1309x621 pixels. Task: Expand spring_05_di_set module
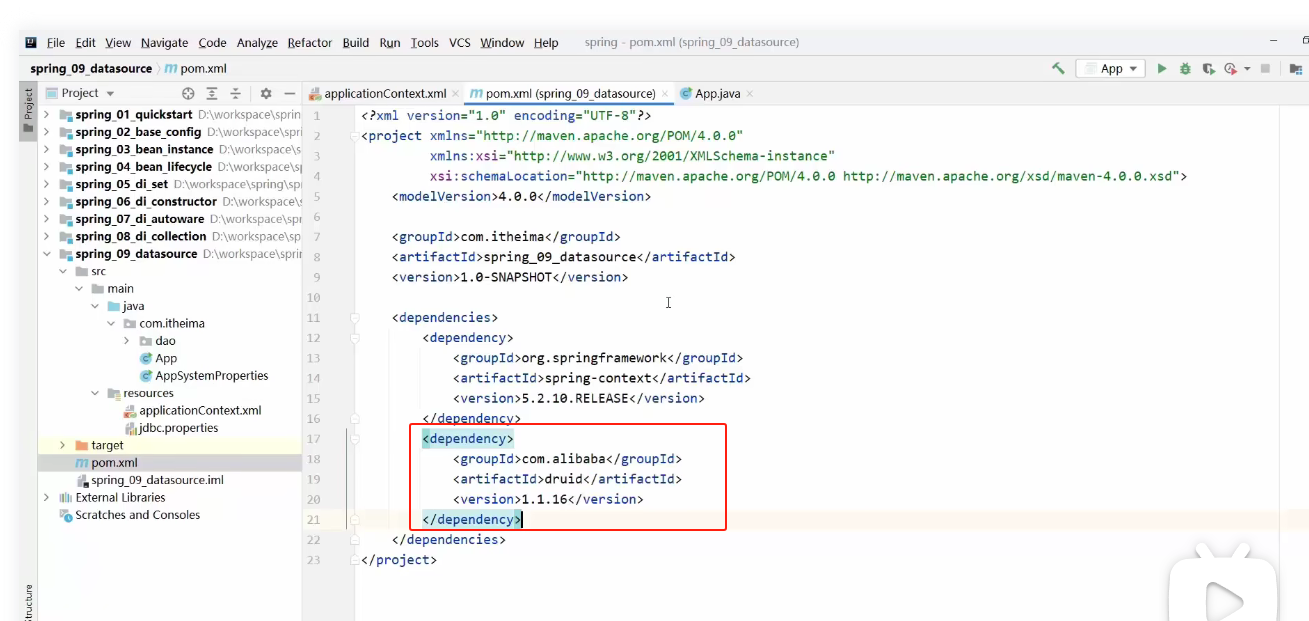[x=46, y=184]
